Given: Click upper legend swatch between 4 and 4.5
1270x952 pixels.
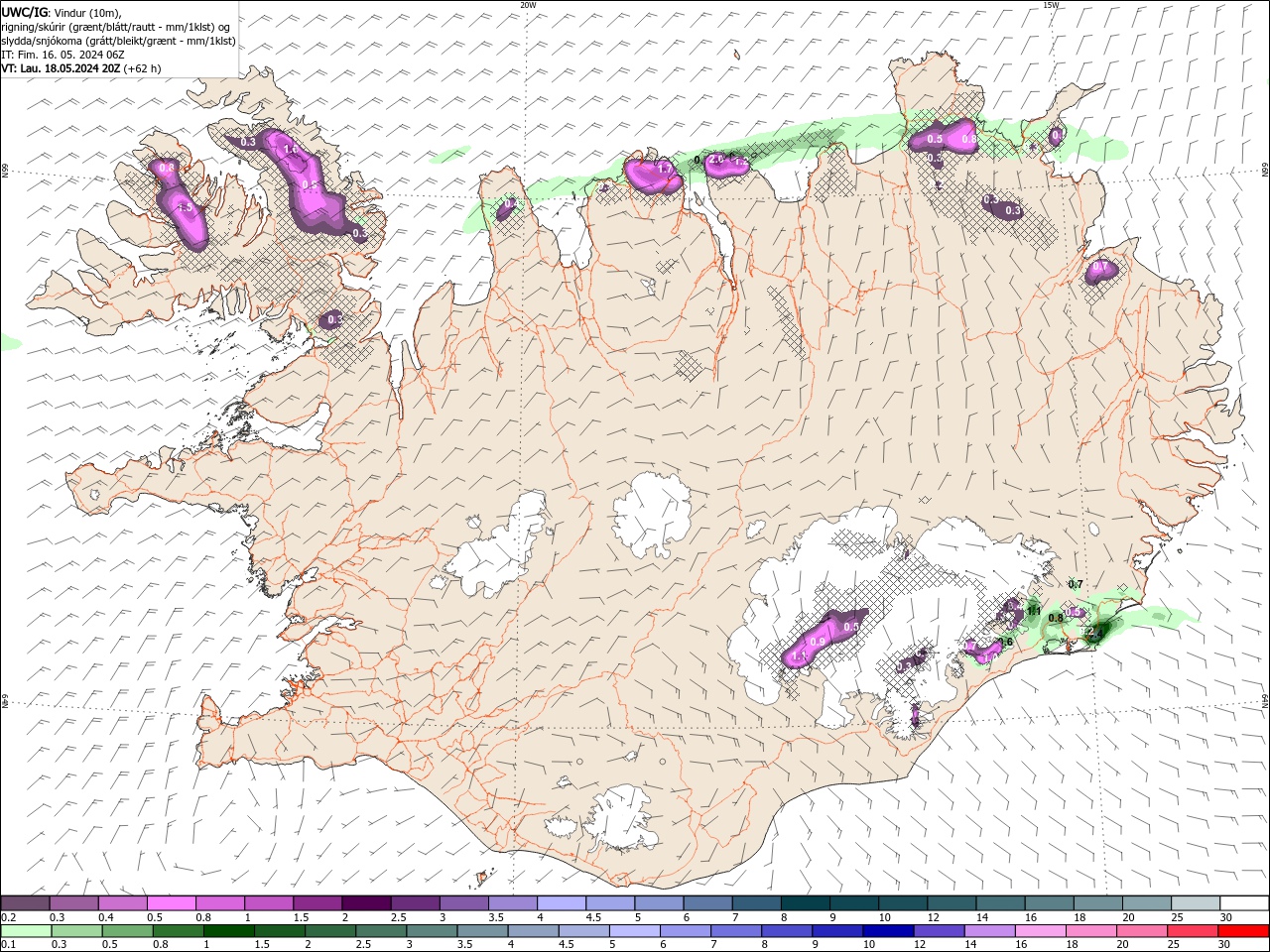Looking at the screenshot, I should (561, 903).
